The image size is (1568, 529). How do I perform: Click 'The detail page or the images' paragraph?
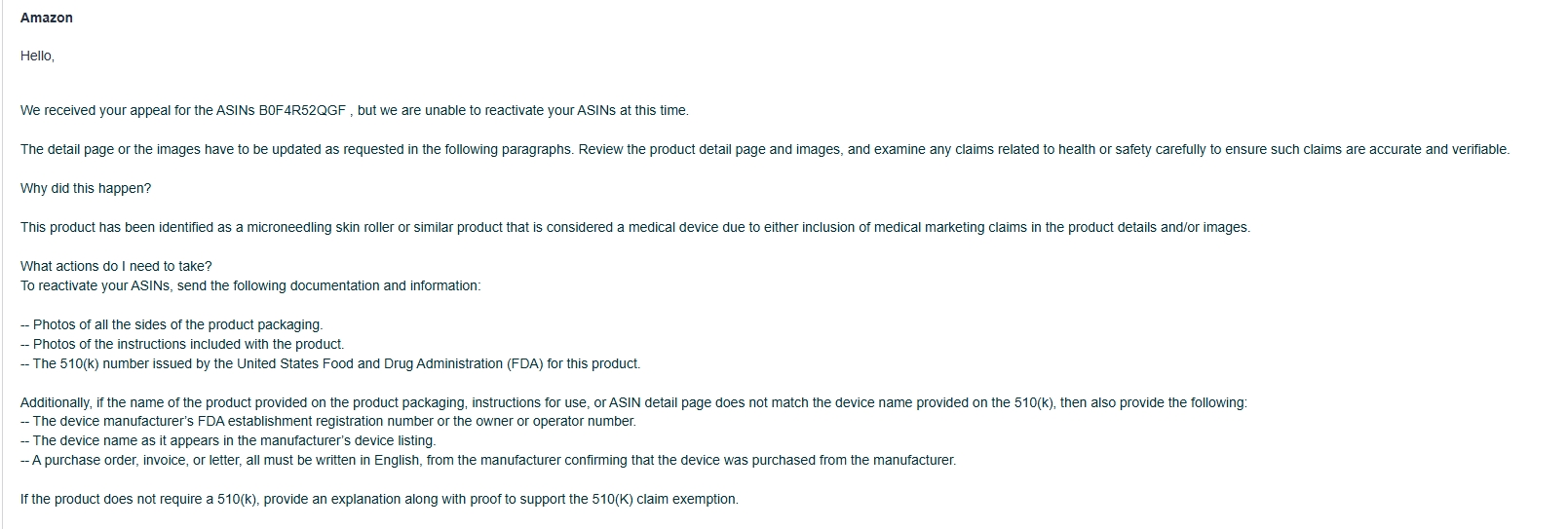pyautogui.click(x=765, y=149)
